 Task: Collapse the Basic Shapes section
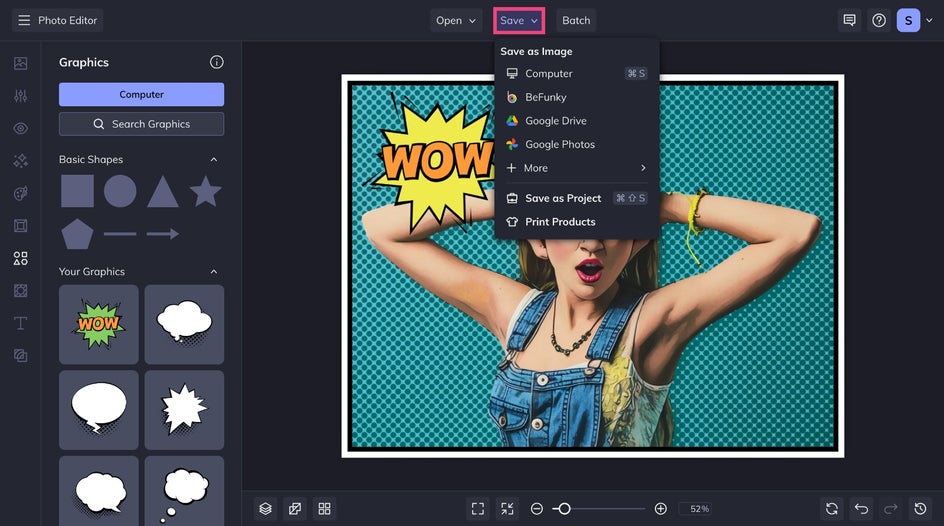coord(213,160)
